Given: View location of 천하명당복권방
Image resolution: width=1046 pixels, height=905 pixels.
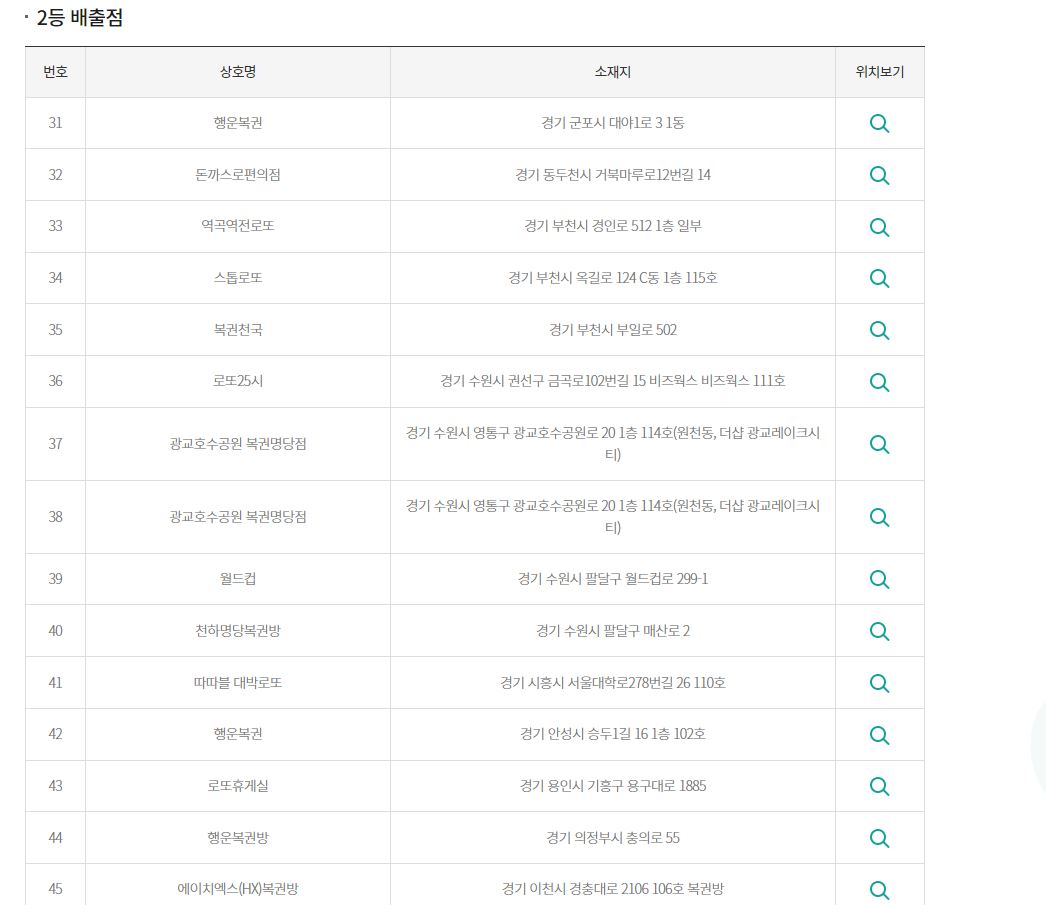Looking at the screenshot, I should [x=879, y=631].
